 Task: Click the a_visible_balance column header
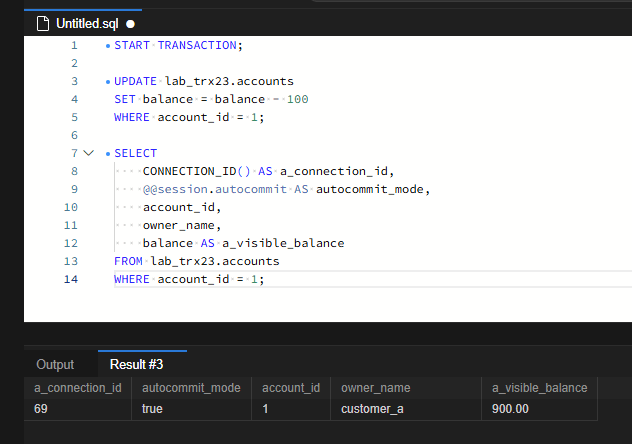pos(539,388)
